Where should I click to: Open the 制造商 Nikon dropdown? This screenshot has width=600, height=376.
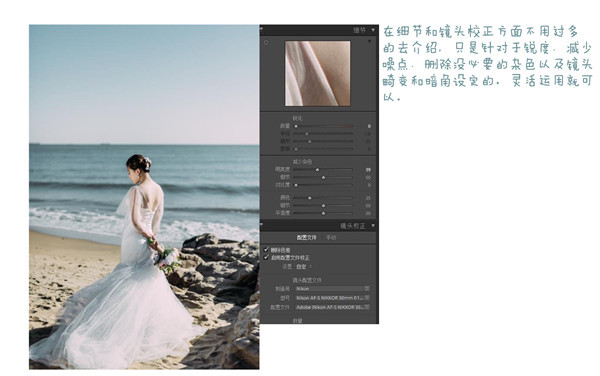coord(332,289)
